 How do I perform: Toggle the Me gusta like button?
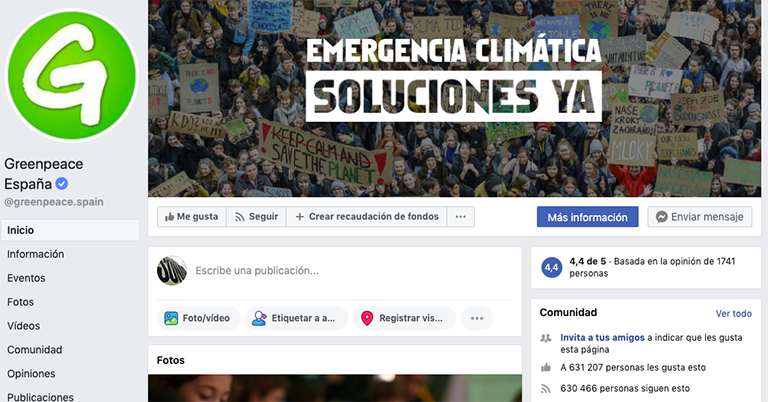click(x=192, y=216)
